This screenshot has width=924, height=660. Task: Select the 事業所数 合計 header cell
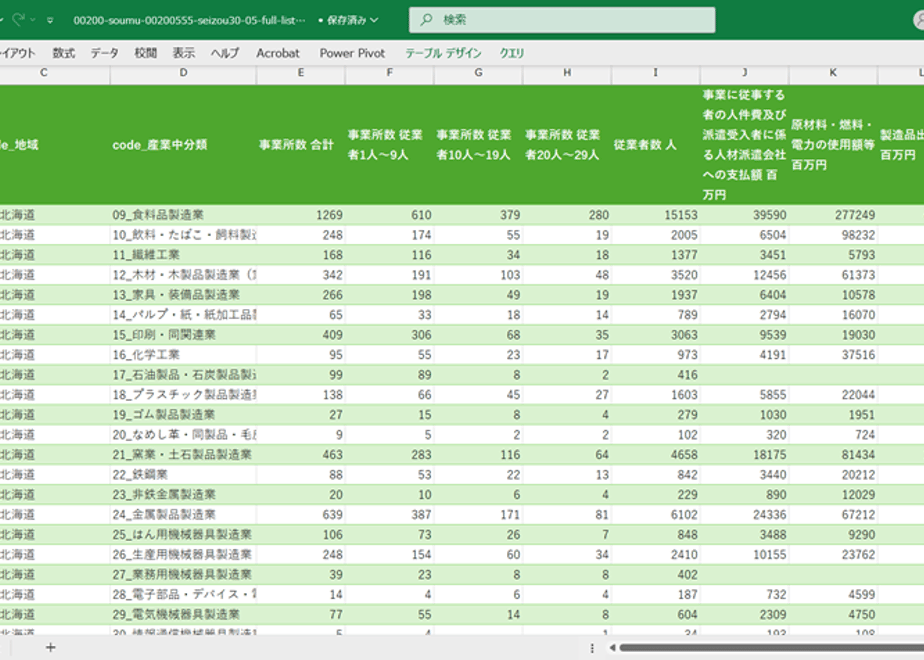(301, 145)
